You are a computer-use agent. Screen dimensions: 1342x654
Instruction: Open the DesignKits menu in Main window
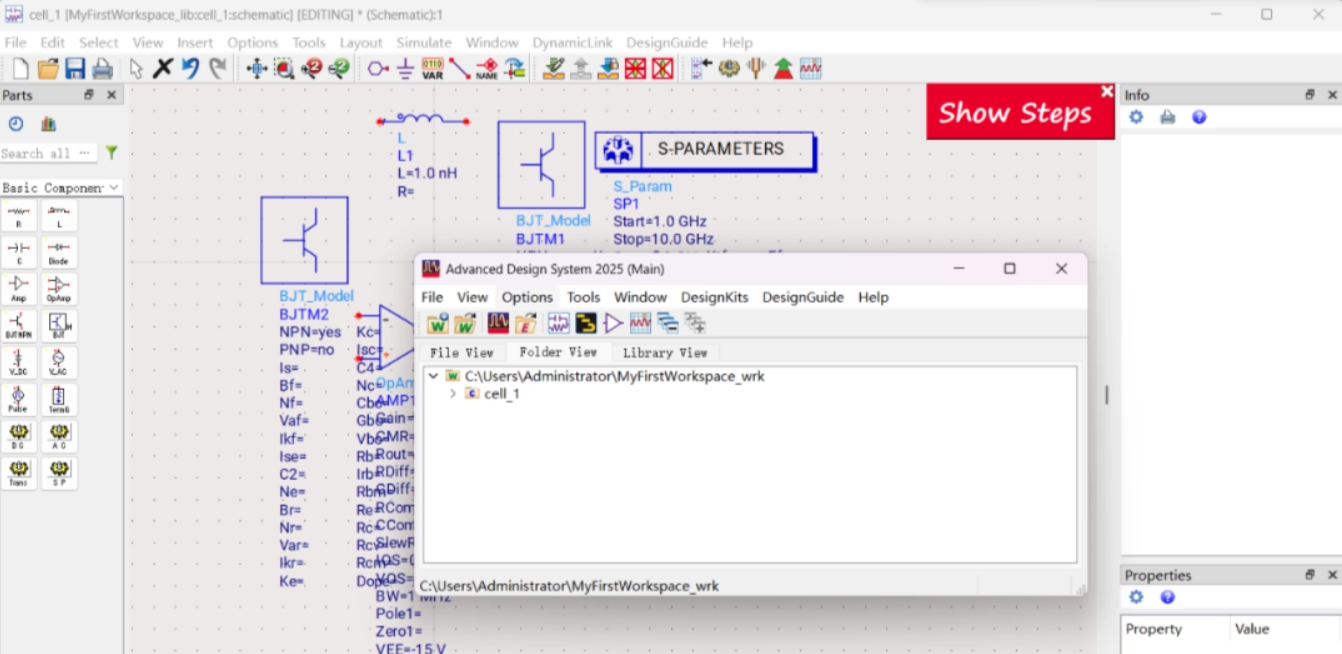point(714,297)
